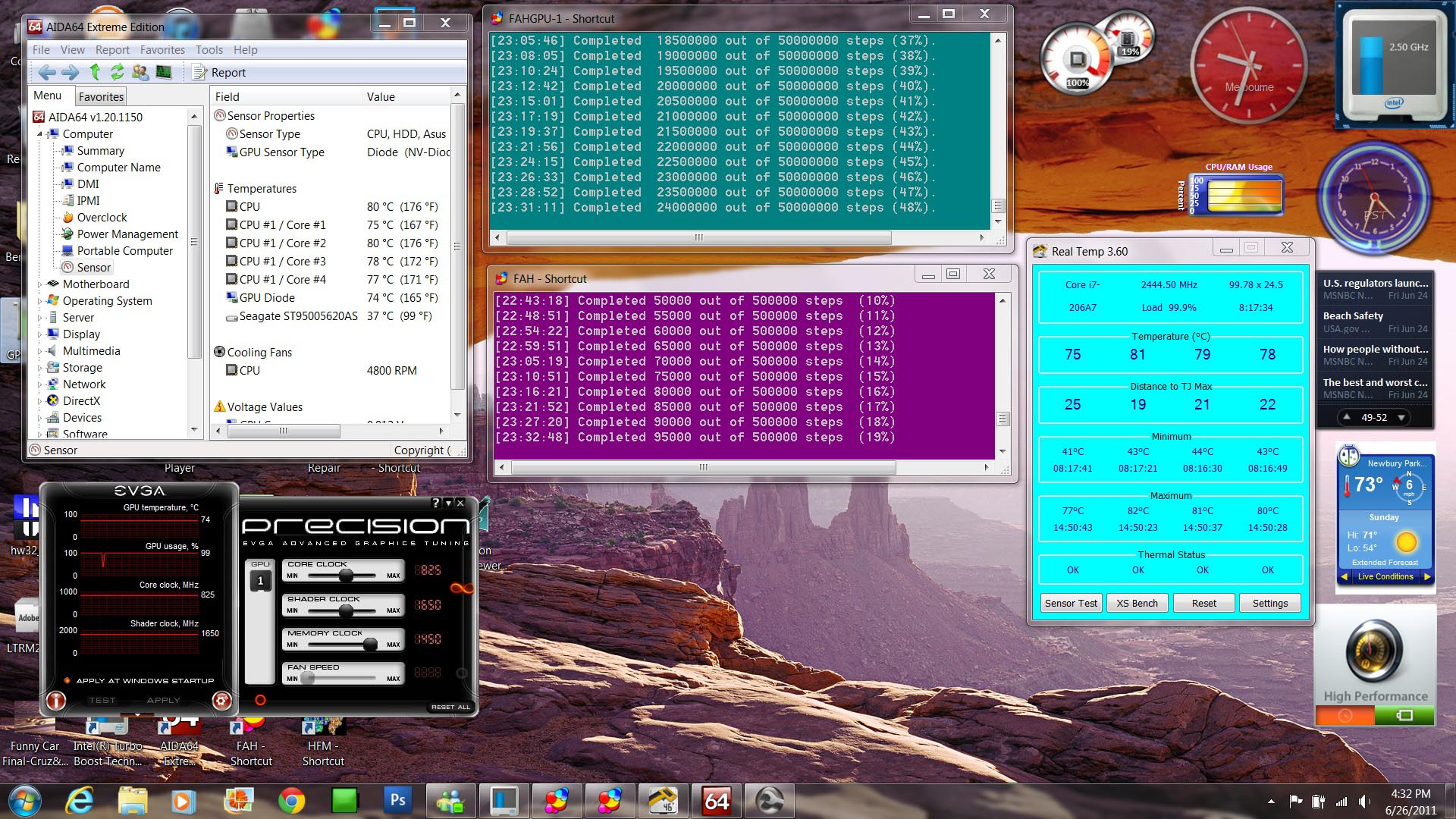This screenshot has width=1456, height=819.
Task: Expand the Server tree node
Action: pos(40,317)
